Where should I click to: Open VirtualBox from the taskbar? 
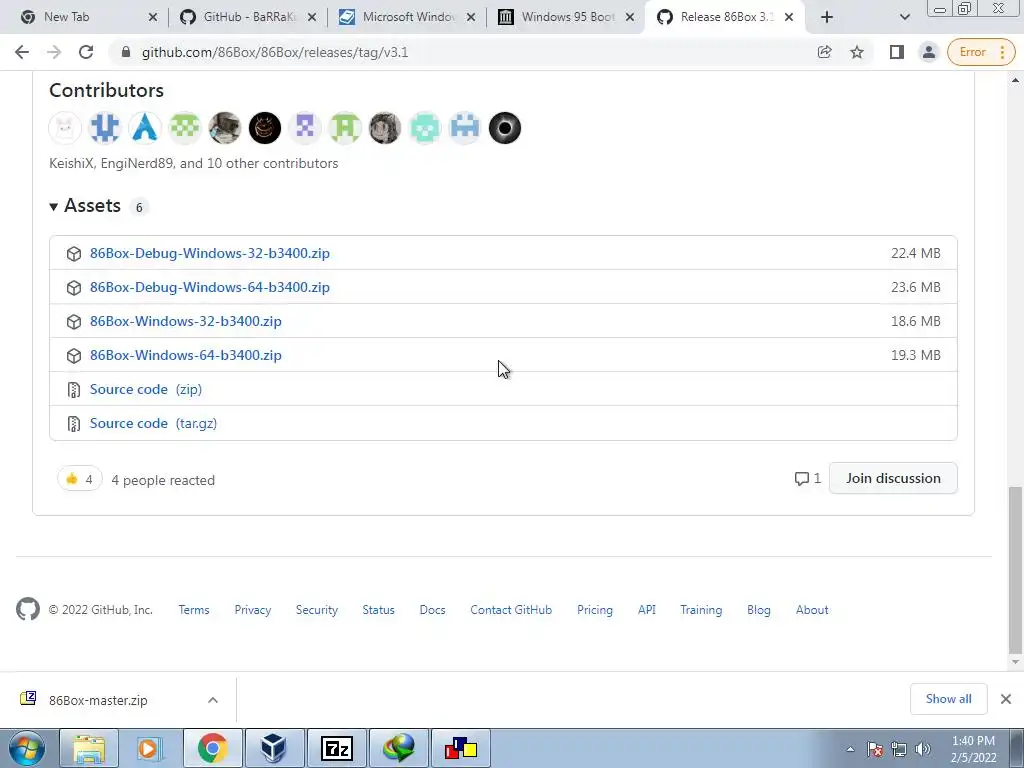tap(274, 748)
